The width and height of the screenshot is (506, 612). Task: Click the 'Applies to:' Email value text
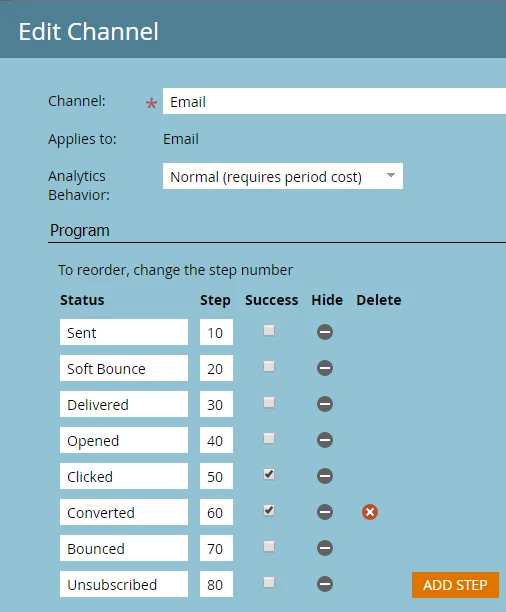coord(181,139)
